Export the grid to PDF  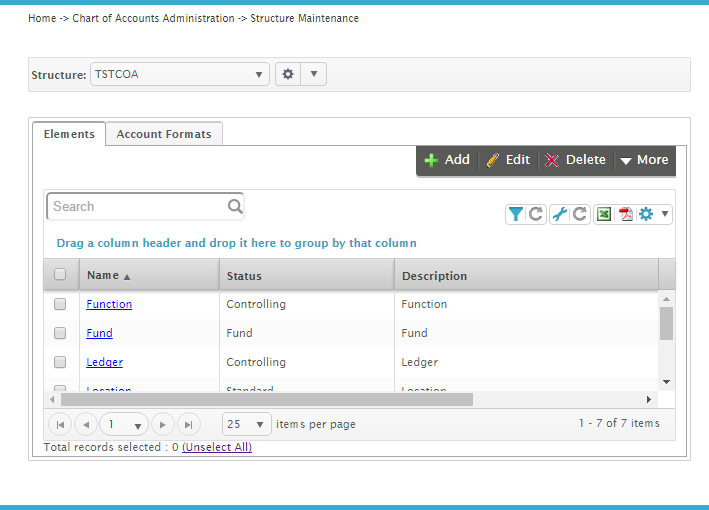point(626,214)
